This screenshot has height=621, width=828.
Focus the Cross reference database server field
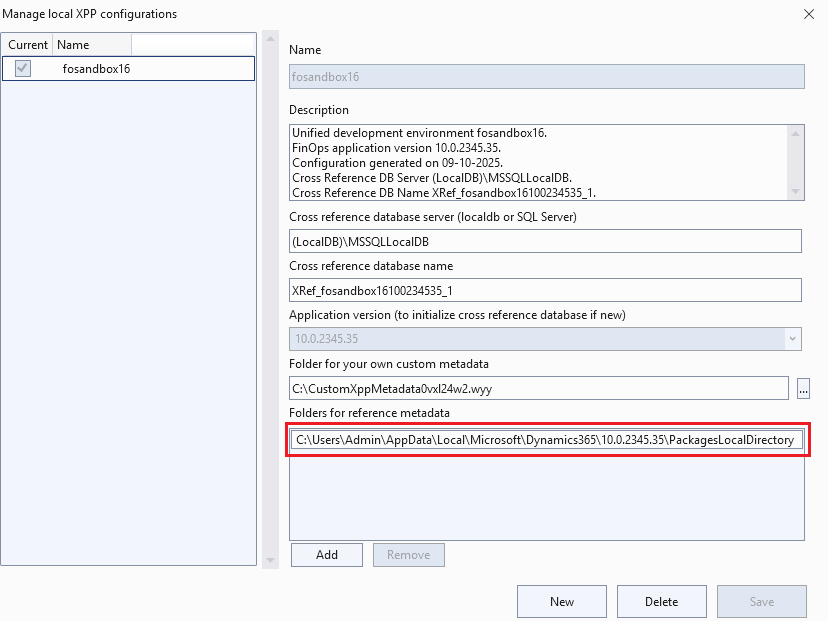click(545, 241)
